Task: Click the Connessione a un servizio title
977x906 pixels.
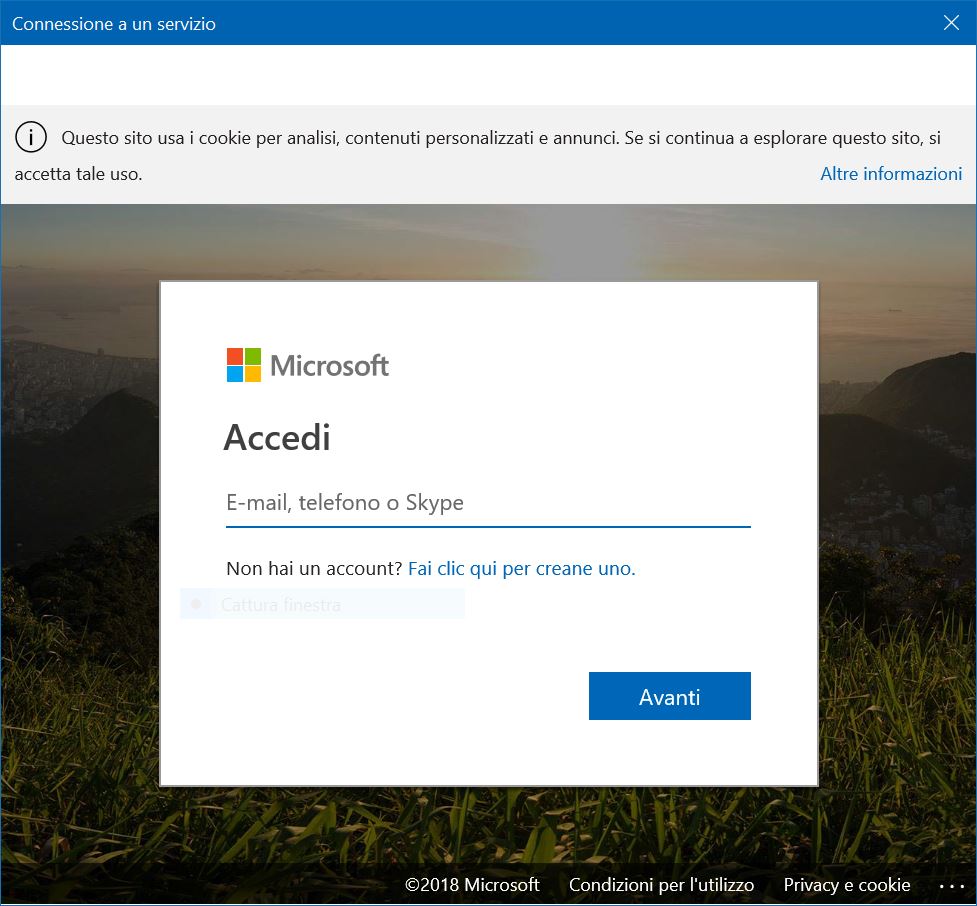Action: [114, 24]
